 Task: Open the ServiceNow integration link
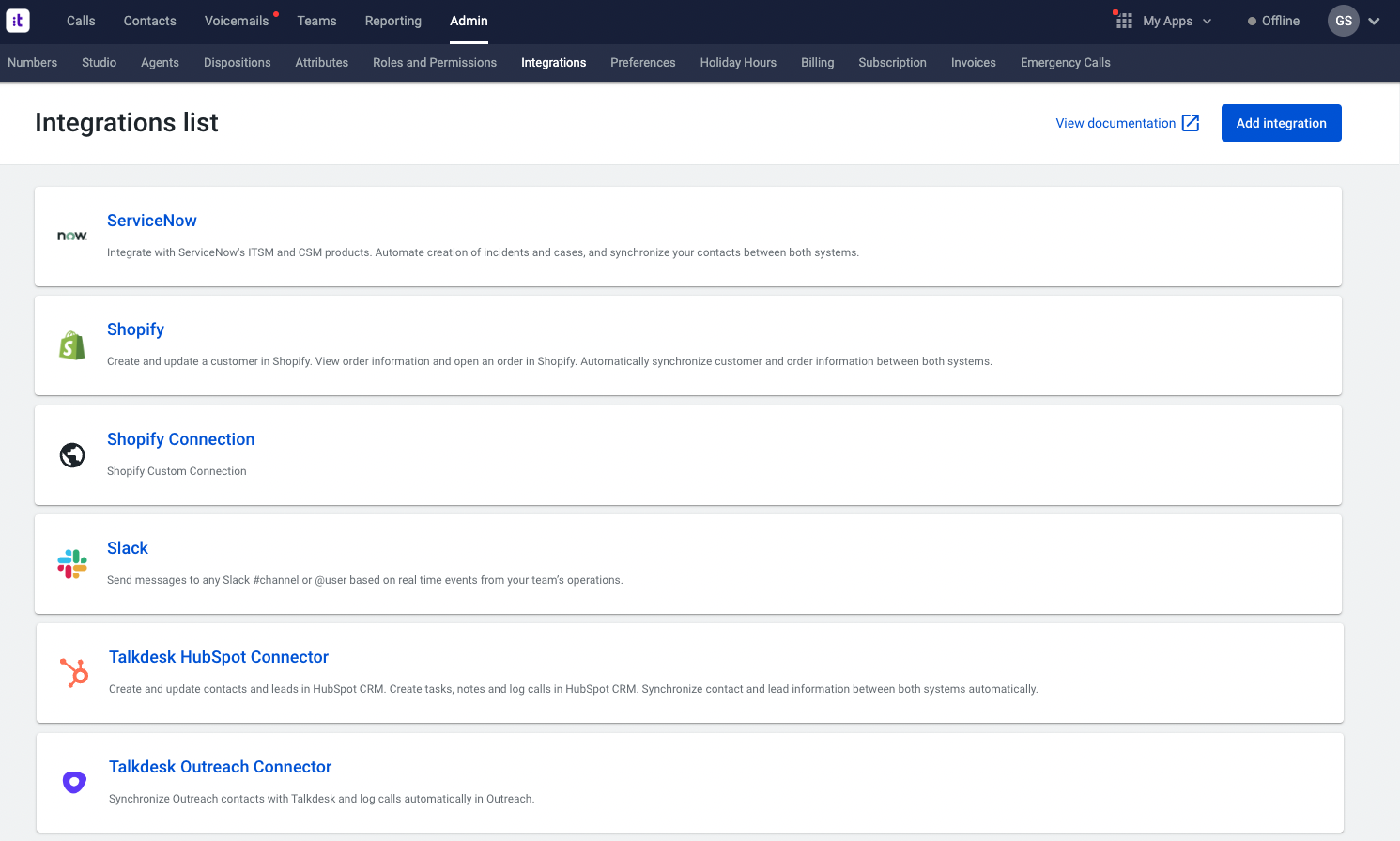pyautogui.click(x=152, y=221)
